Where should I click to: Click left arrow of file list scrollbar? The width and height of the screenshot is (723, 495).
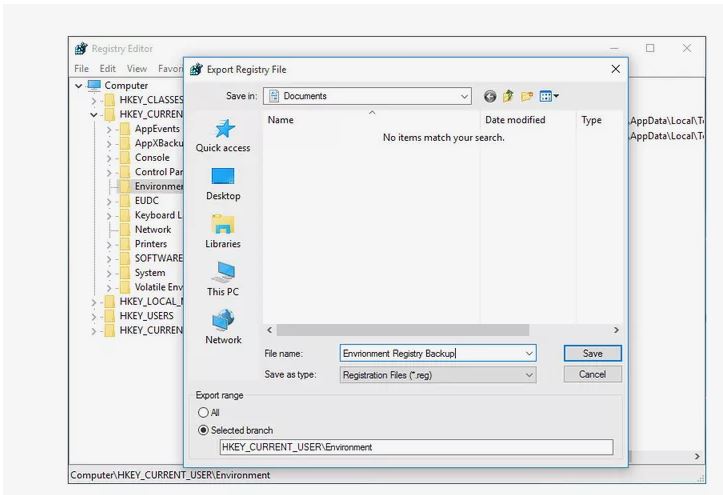pos(269,330)
